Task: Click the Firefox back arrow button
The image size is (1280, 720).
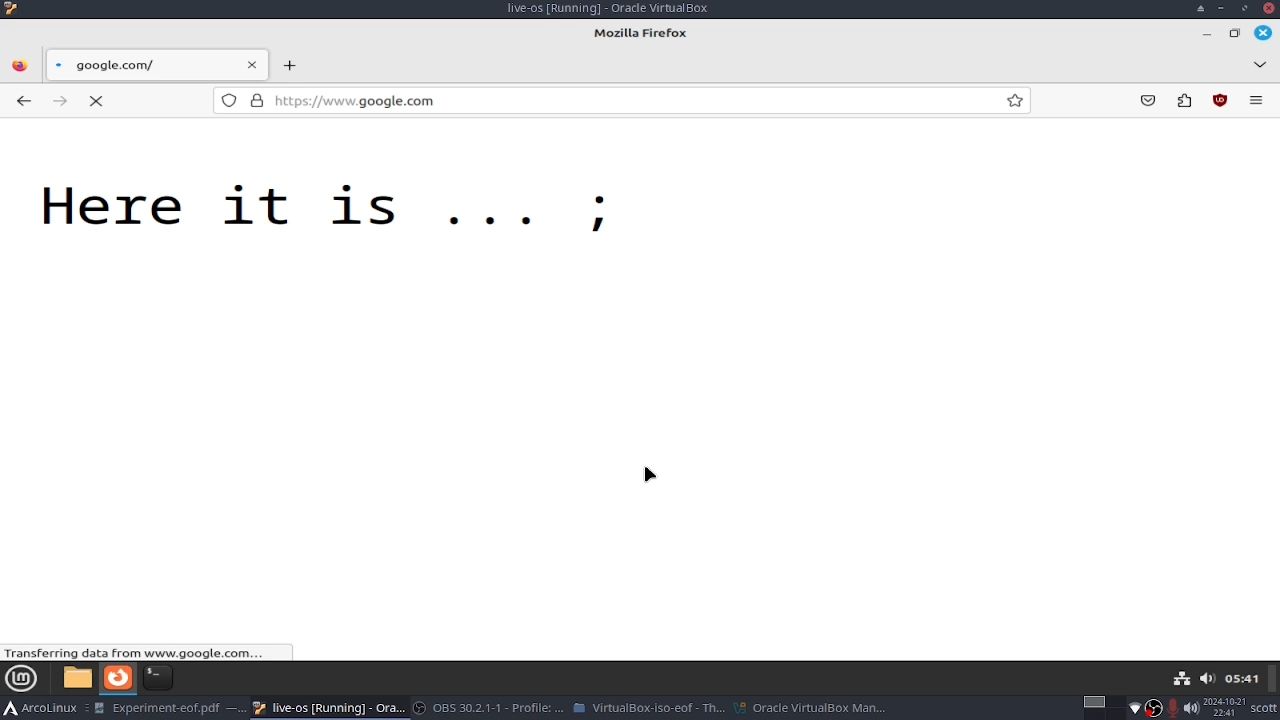Action: [x=24, y=101]
